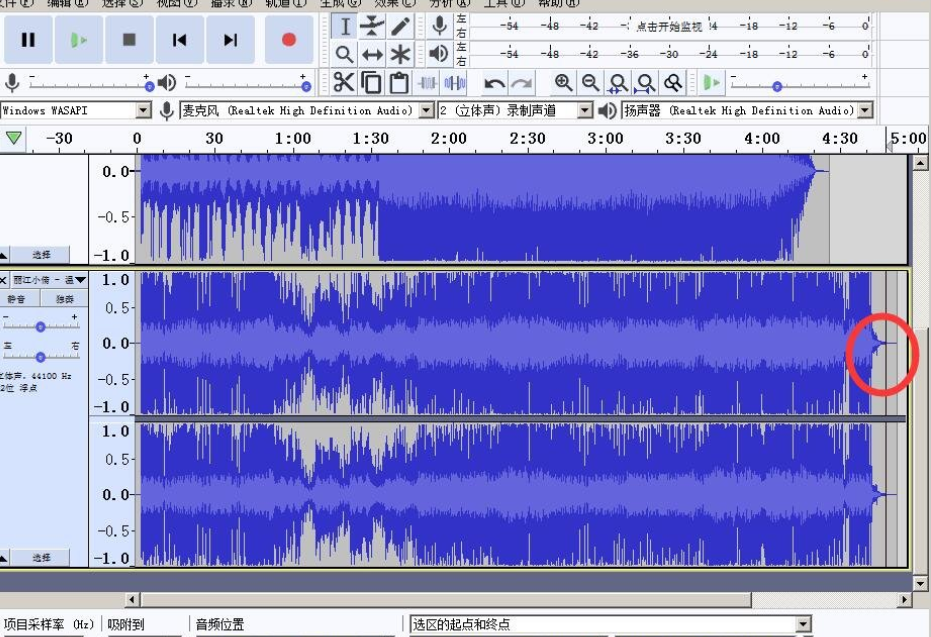Click the recording meter microphone icon

point(439,26)
